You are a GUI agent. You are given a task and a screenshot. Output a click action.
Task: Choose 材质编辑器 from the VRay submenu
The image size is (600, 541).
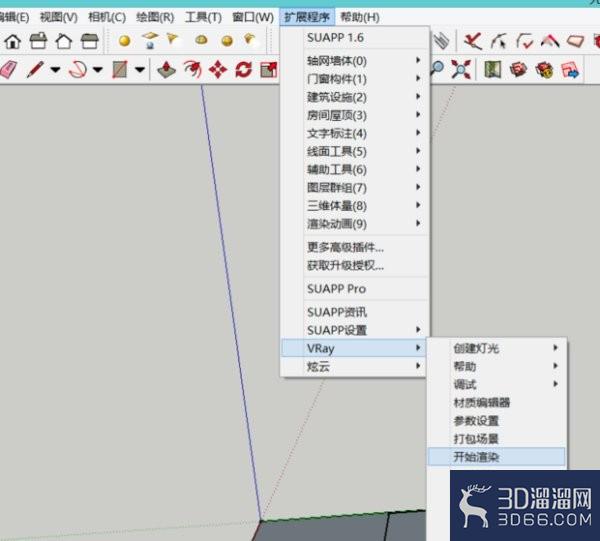point(497,402)
